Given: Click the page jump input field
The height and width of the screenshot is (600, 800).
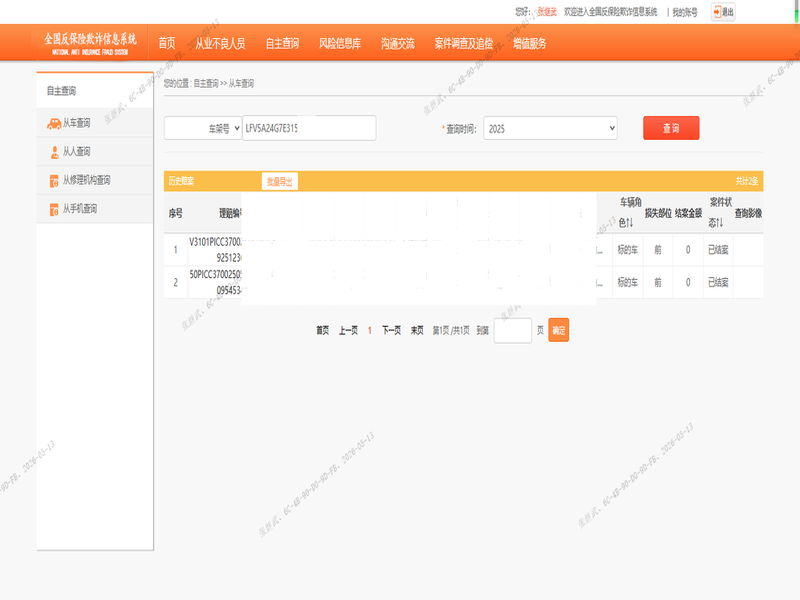Looking at the screenshot, I should (513, 331).
